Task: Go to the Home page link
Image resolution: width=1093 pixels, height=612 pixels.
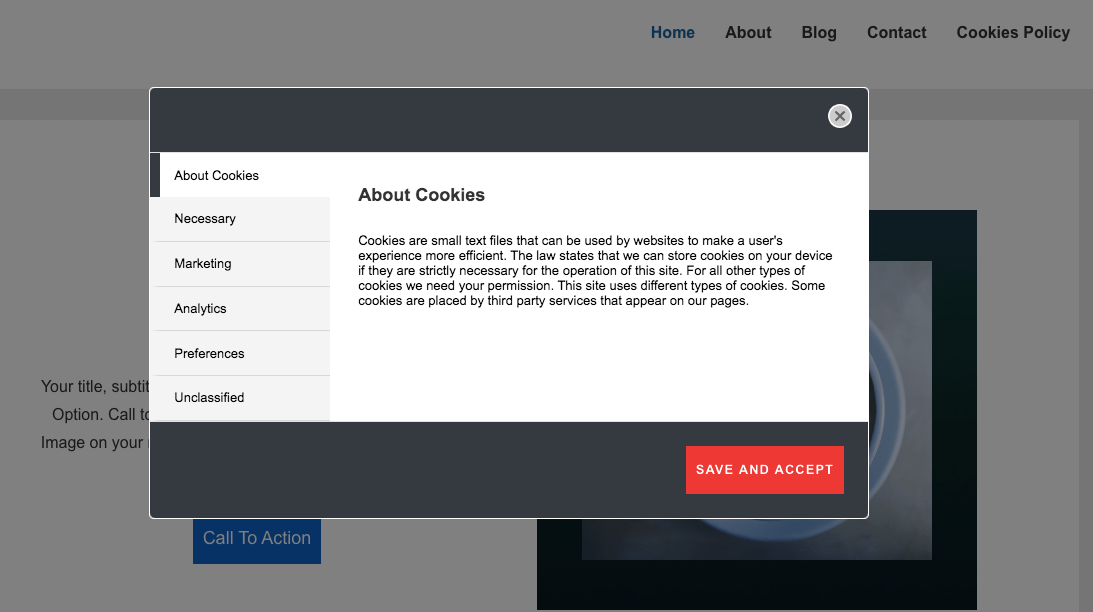Action: click(673, 33)
